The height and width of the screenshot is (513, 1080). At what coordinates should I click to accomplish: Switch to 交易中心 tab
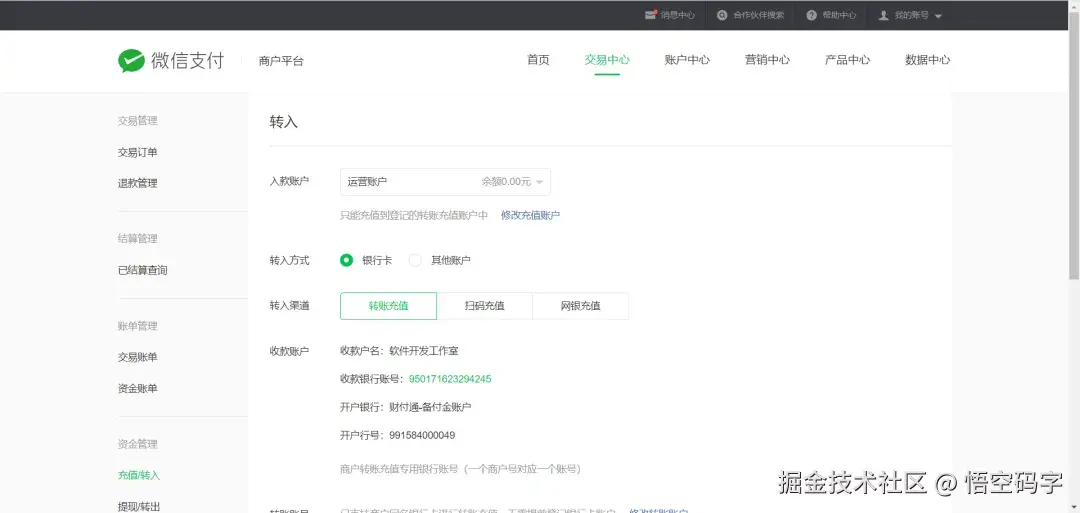[x=607, y=60]
